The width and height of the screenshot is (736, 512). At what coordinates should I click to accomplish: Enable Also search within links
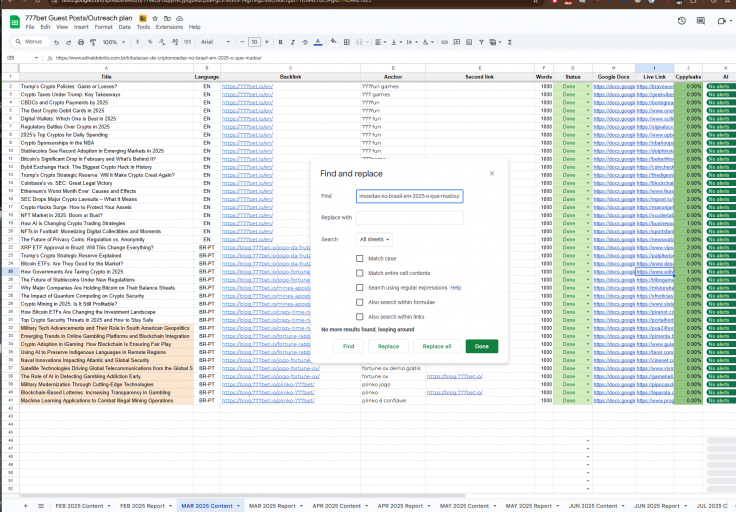point(360,317)
